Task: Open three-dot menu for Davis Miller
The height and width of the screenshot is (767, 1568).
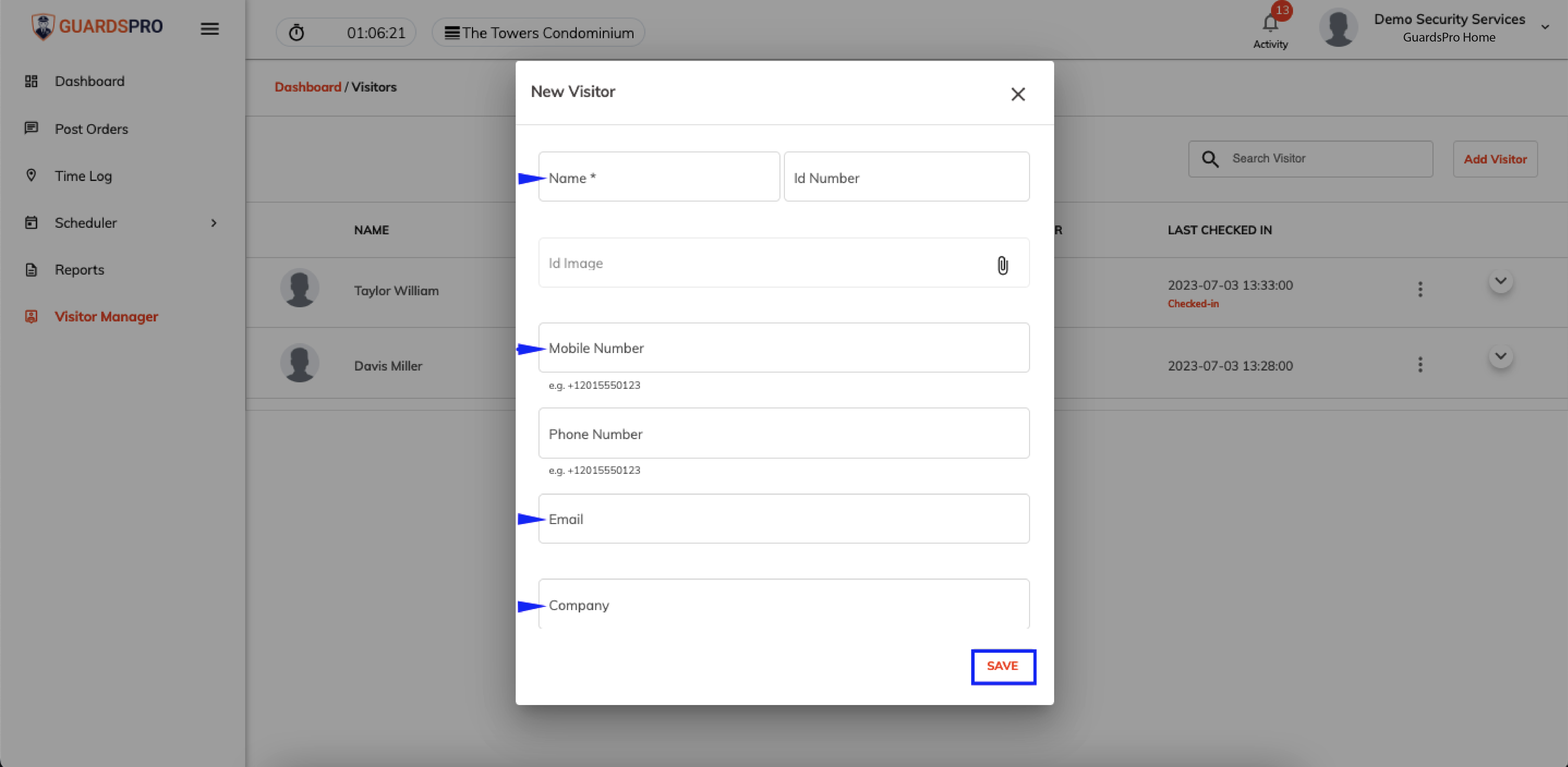Action: [1420, 365]
